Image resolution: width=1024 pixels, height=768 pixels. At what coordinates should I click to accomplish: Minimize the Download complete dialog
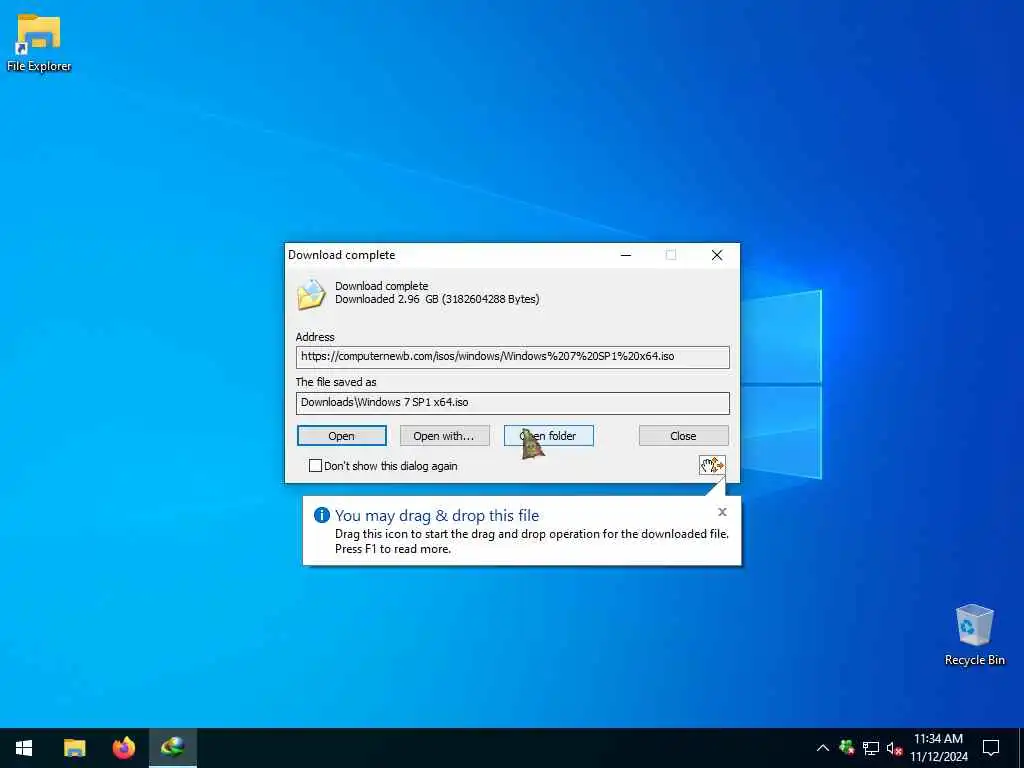coord(626,255)
